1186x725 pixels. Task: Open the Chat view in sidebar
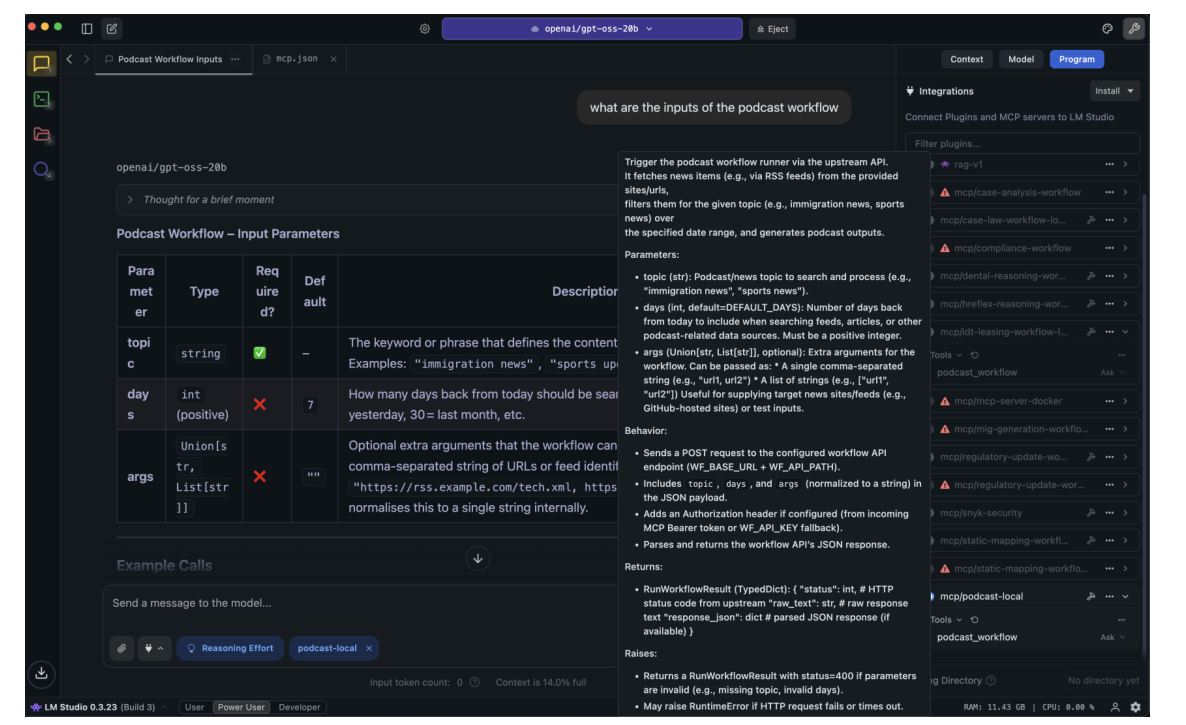(x=41, y=64)
